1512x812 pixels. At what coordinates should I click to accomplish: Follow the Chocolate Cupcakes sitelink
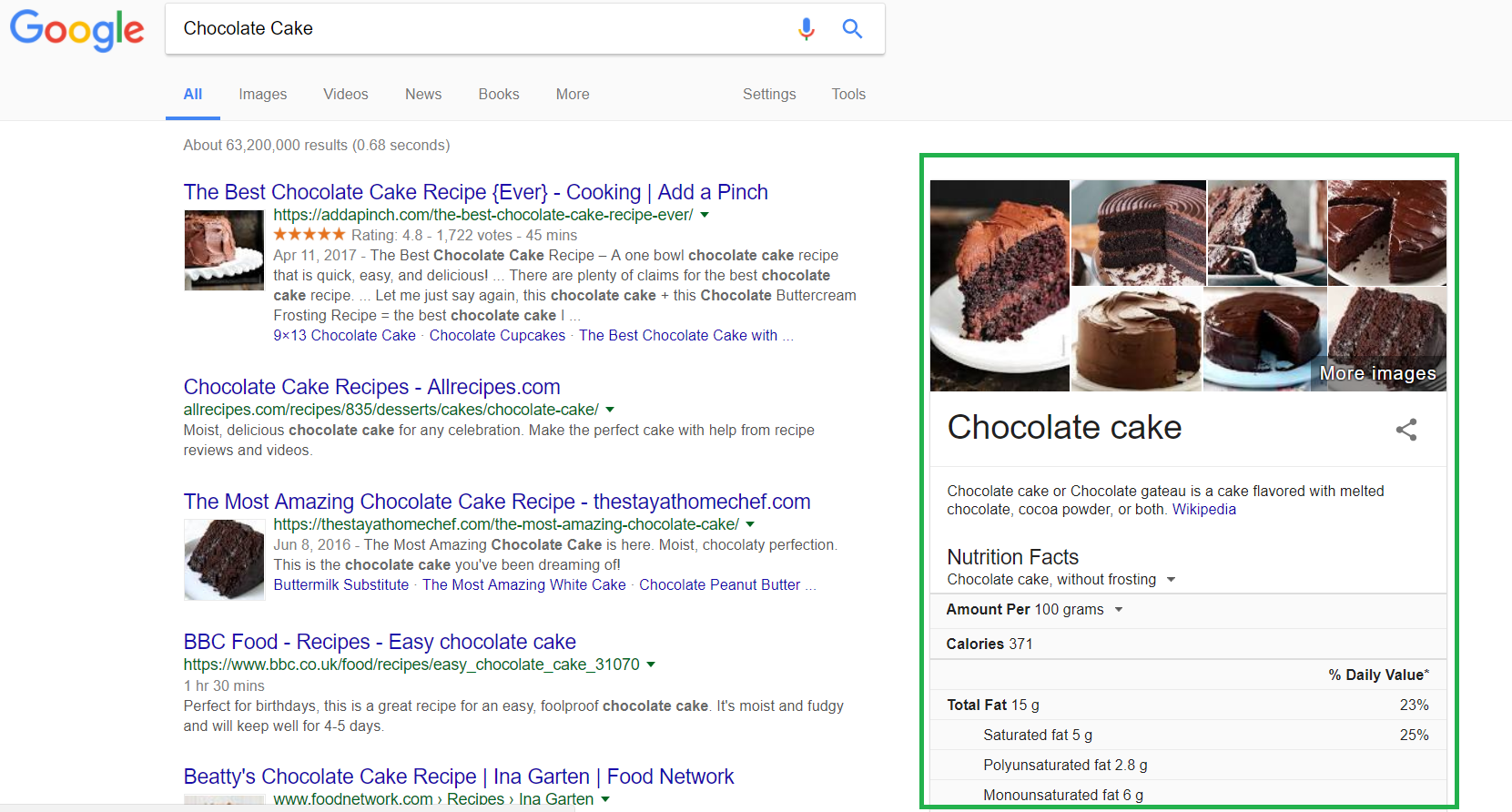tap(497, 336)
